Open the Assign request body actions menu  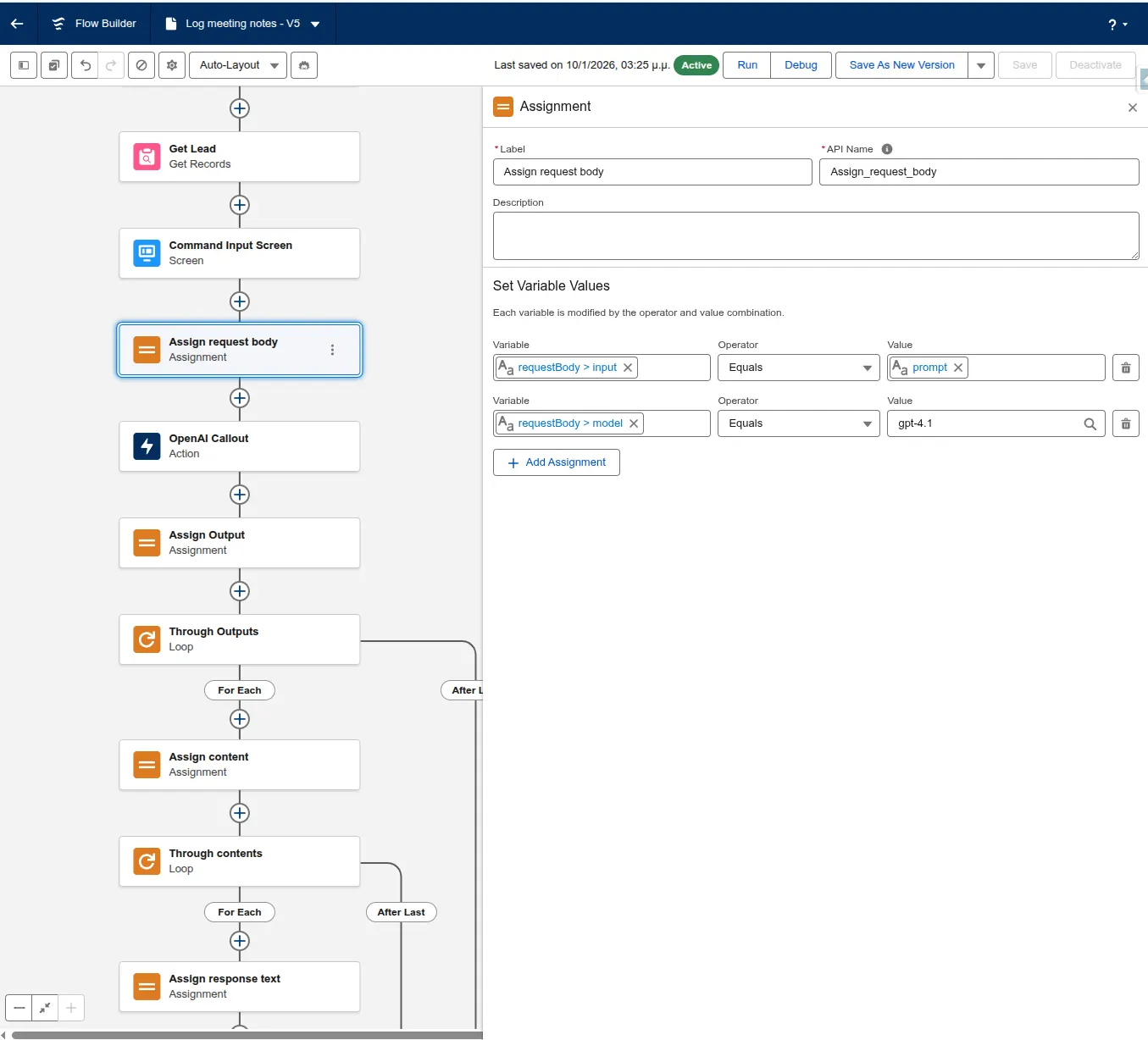(x=332, y=350)
